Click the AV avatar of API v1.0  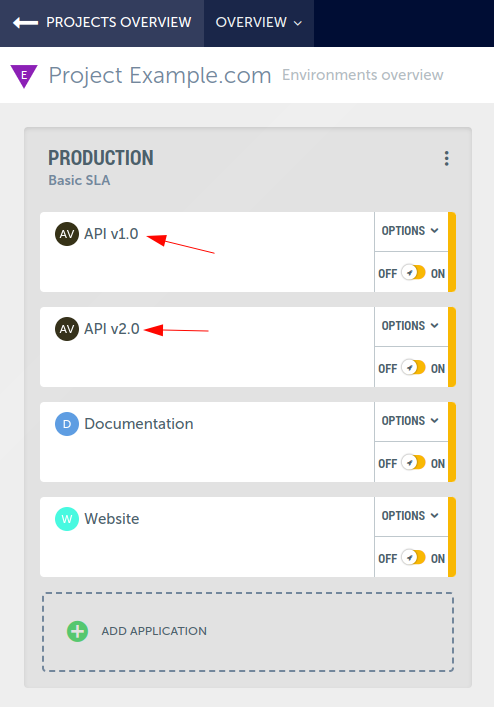(x=67, y=234)
